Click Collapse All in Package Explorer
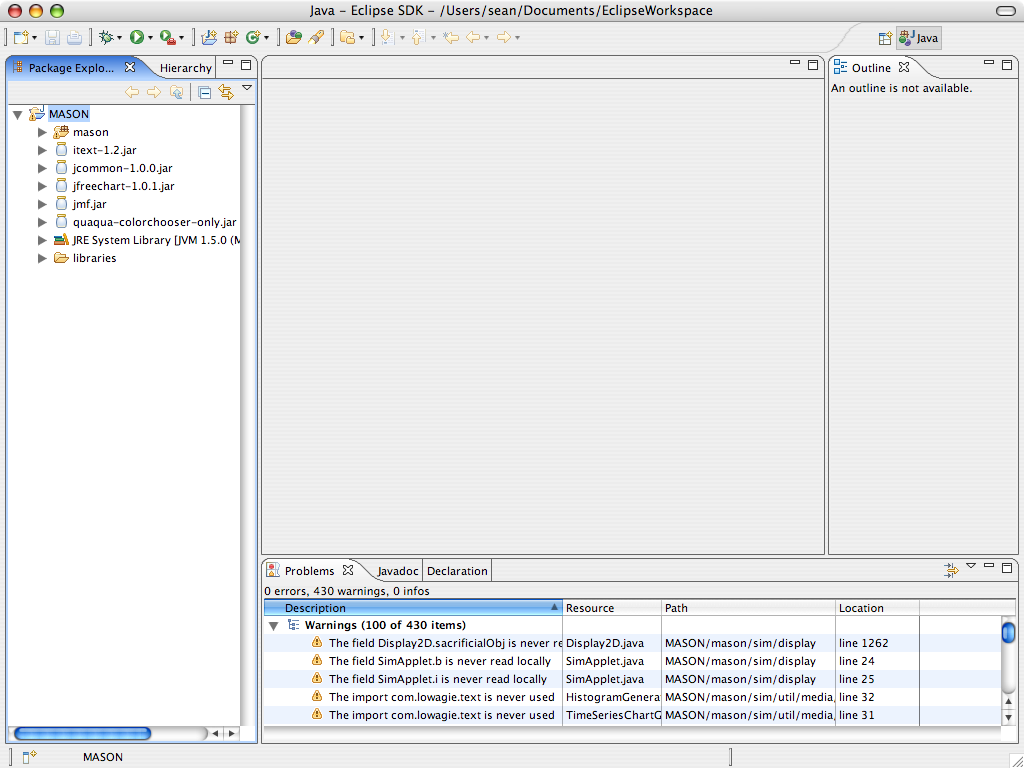Screen dimensions: 1024x768 click(x=204, y=92)
